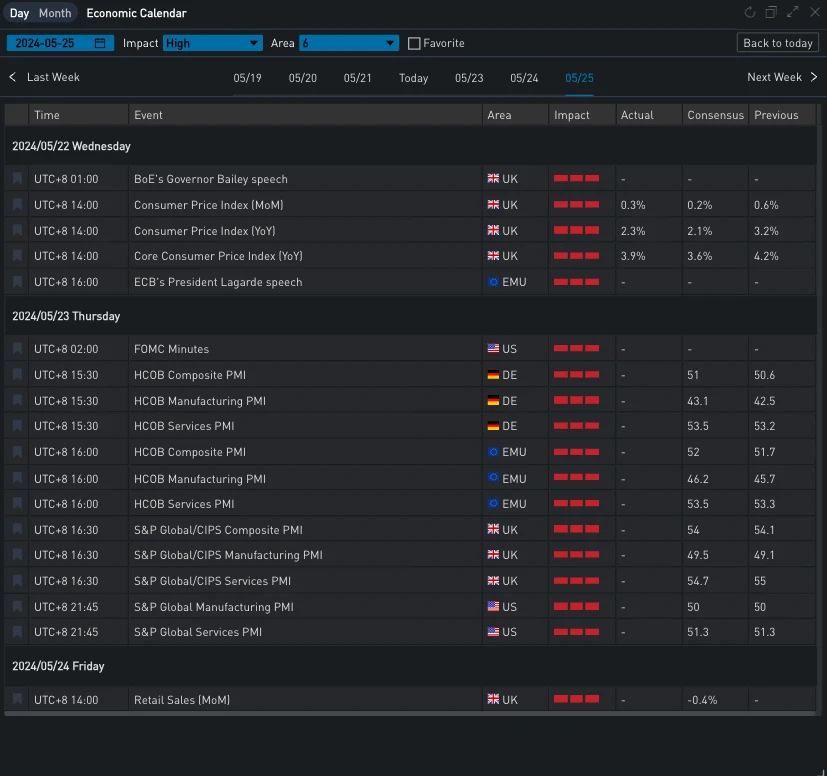The image size is (827, 776).
Task: Bookmark the Retail Sales (MoM) event
Action: coord(17,700)
